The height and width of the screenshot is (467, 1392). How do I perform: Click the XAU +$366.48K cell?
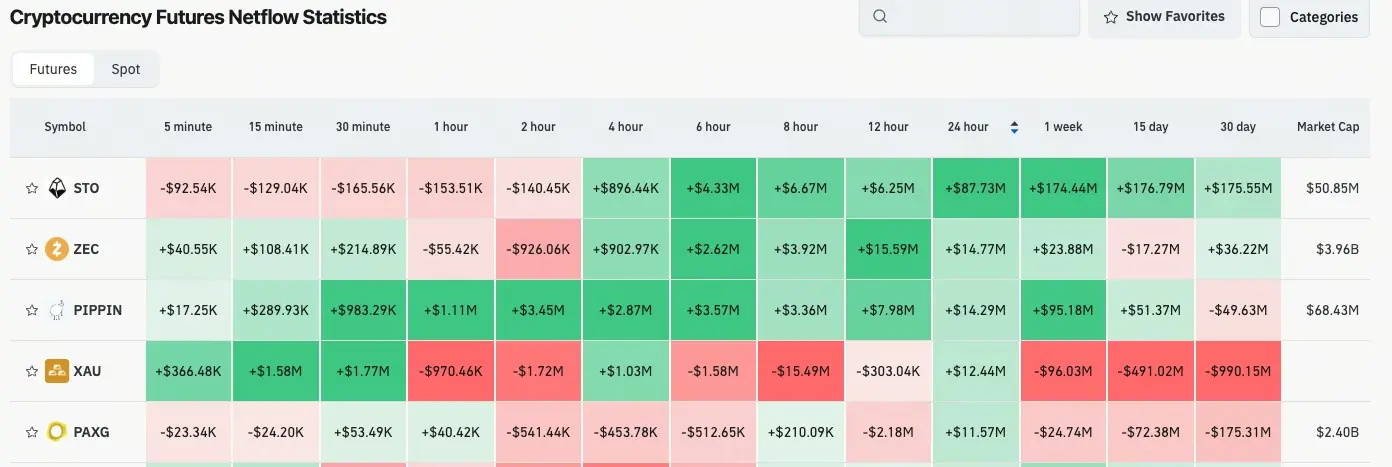coord(188,371)
